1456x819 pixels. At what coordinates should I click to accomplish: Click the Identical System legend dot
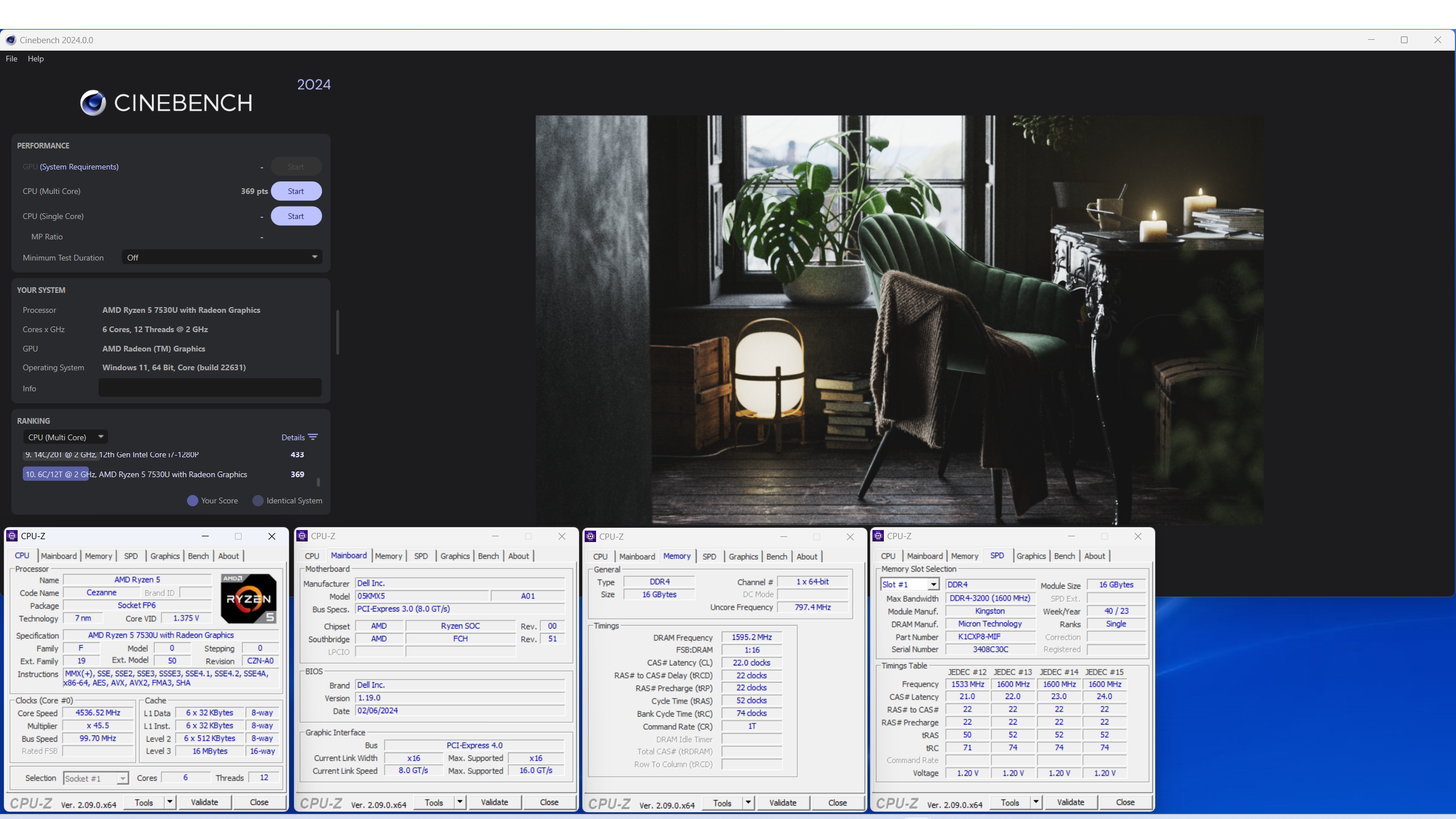click(258, 500)
